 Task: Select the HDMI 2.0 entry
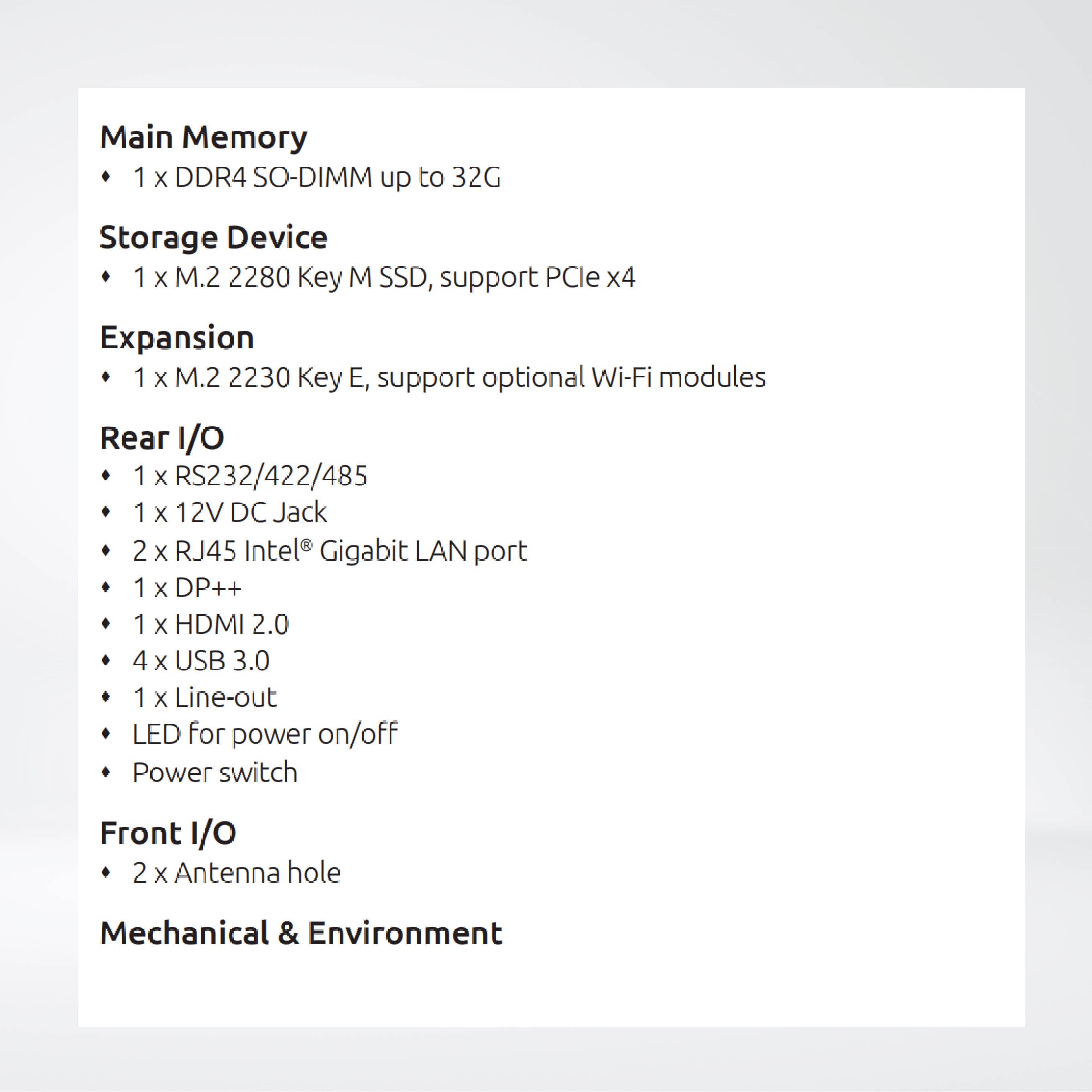click(x=210, y=624)
